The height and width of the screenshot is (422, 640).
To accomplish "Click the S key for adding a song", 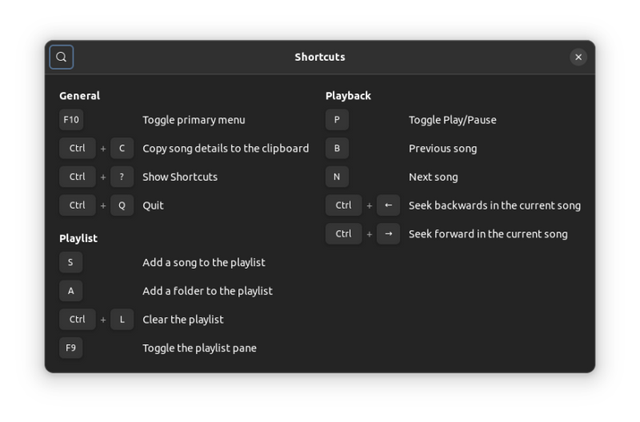I will [71, 262].
